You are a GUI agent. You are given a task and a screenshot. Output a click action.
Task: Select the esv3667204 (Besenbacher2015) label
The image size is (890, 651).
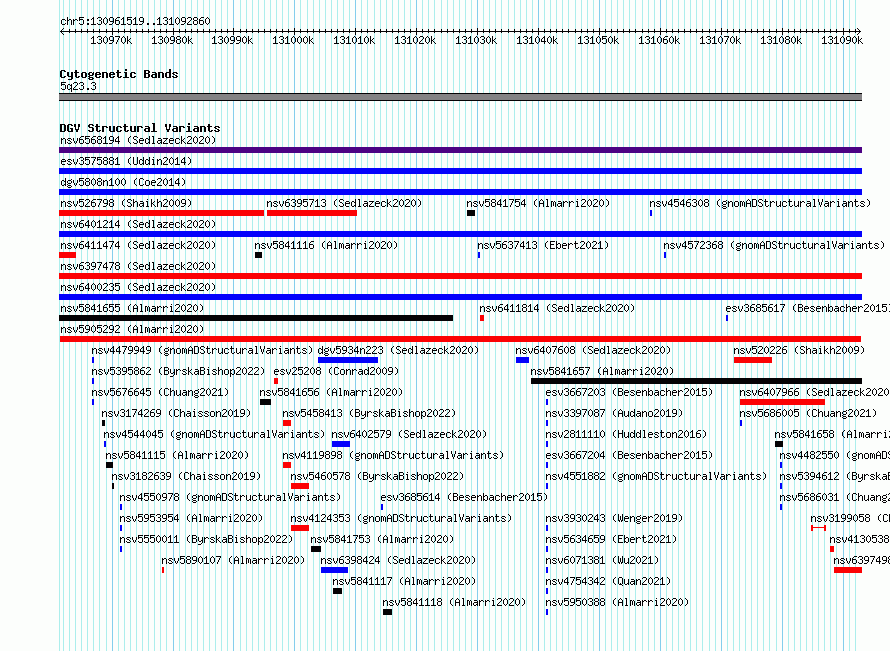tap(629, 455)
